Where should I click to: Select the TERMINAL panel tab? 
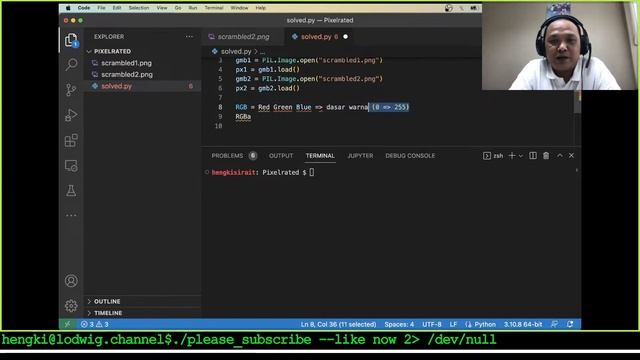point(320,156)
